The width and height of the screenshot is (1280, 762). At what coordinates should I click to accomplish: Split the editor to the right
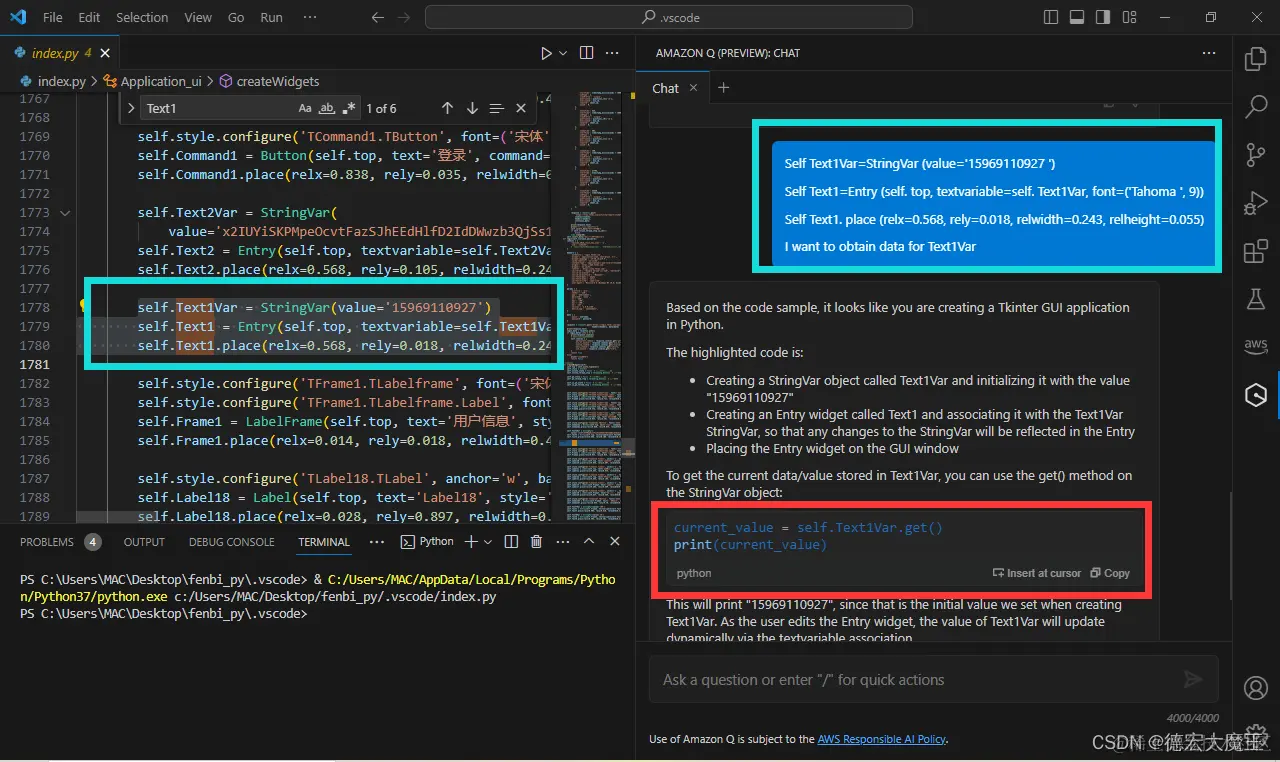coord(586,53)
